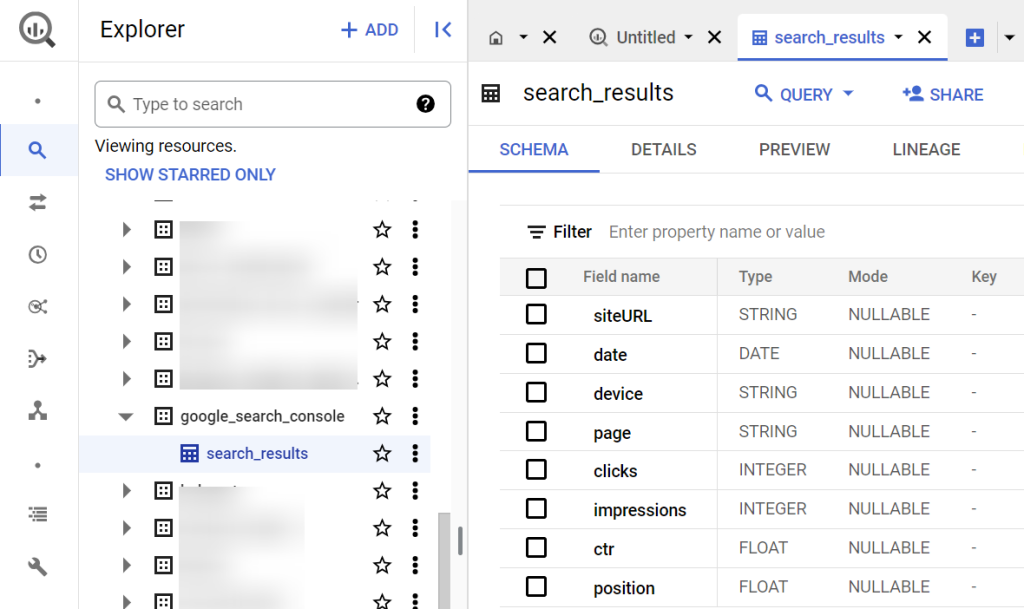Check the device field checkbox
This screenshot has height=609, width=1024.
536,392
